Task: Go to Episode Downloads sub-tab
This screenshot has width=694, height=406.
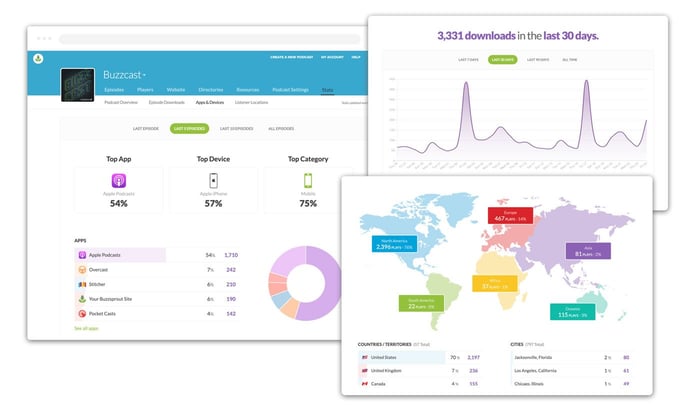Action: click(166, 102)
